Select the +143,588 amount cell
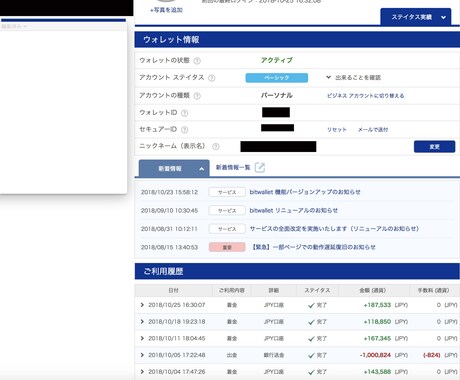Screen dimensions: 460x380 [377, 372]
